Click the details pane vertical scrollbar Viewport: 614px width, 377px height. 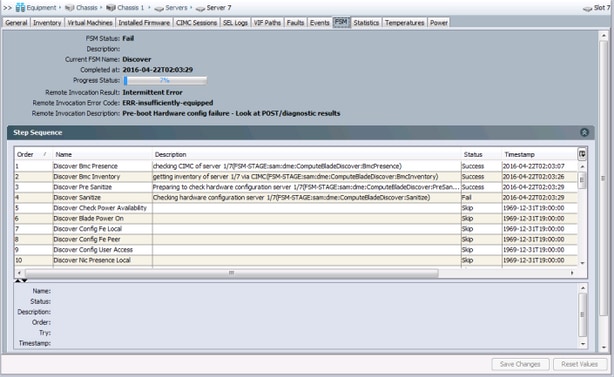[x=583, y=315]
